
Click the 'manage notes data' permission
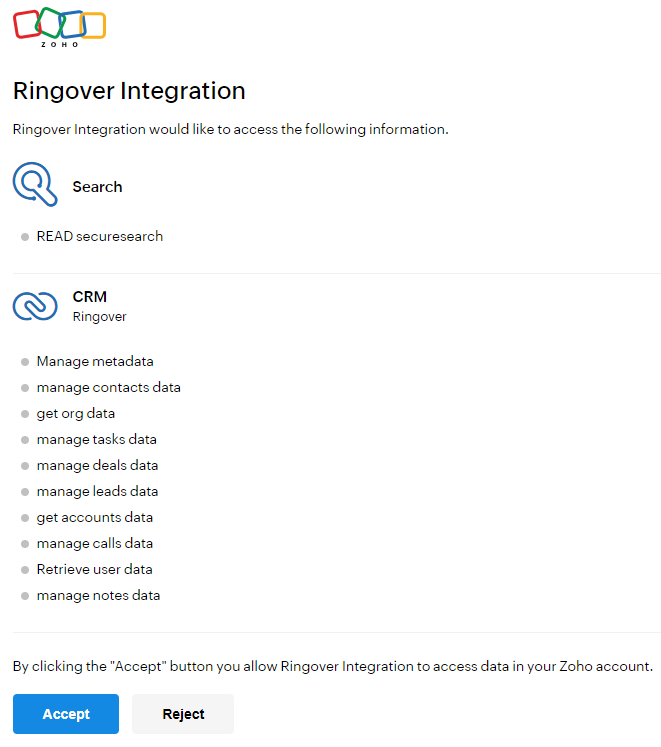(98, 596)
